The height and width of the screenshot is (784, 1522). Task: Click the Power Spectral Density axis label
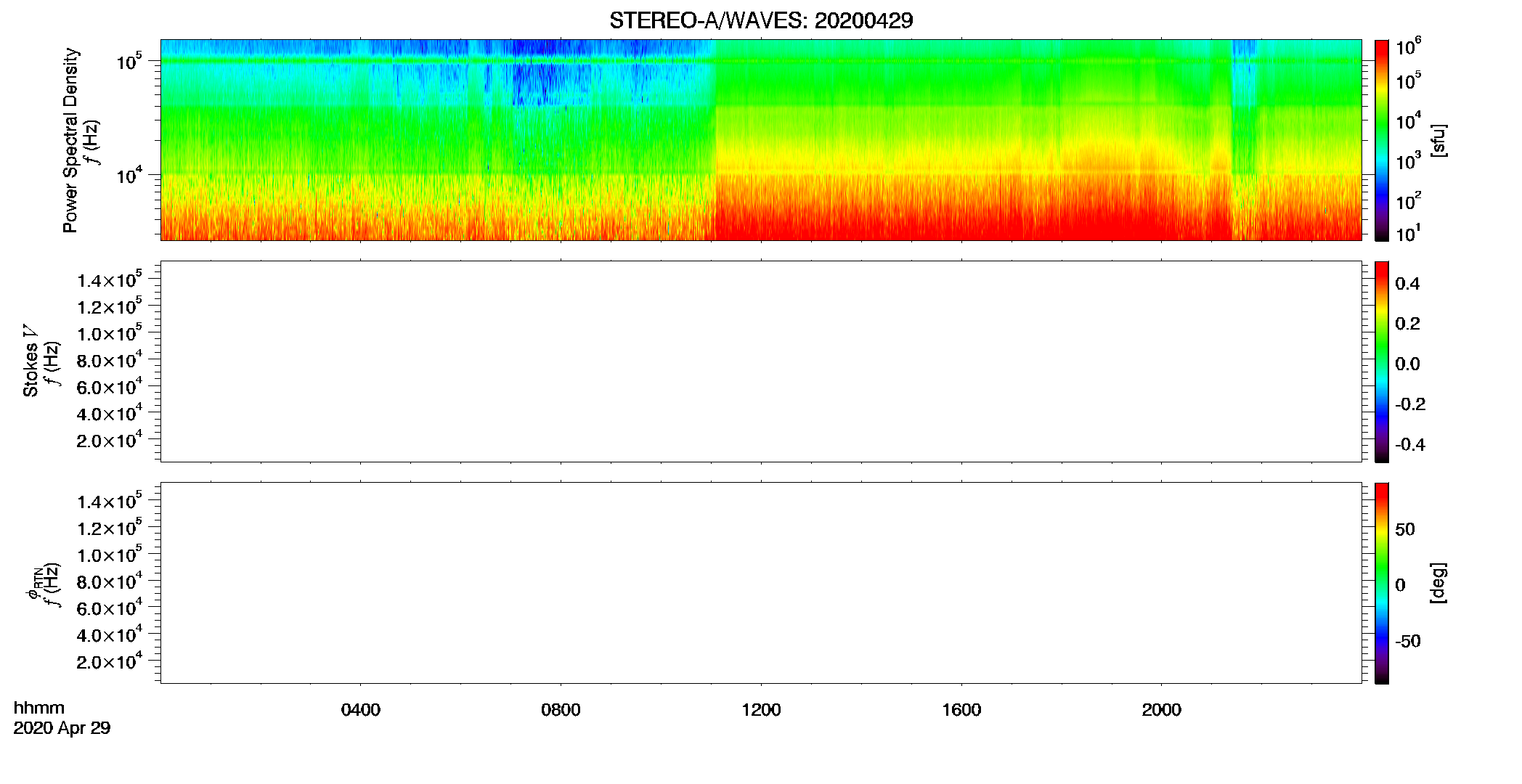[70, 140]
